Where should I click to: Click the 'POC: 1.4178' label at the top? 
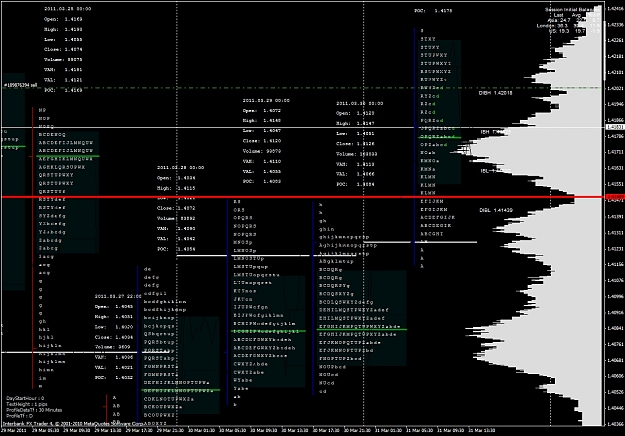pos(433,11)
